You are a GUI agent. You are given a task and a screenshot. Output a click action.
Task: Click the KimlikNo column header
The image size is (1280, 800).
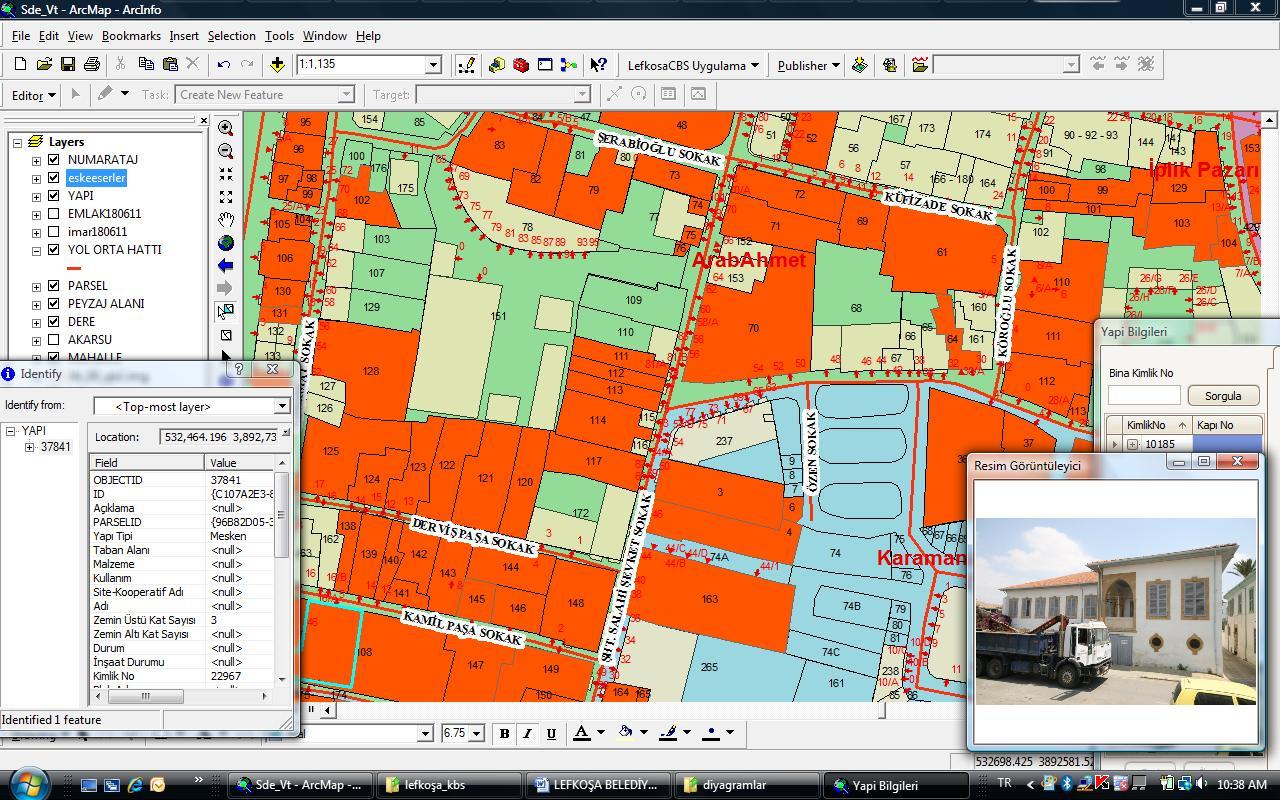coord(1158,425)
